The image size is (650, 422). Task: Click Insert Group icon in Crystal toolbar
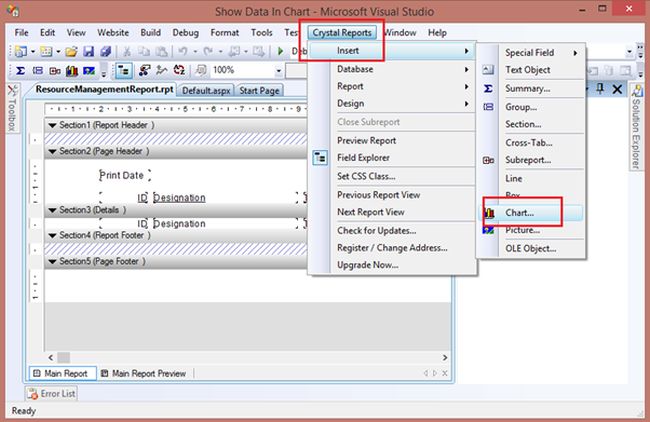point(38,71)
